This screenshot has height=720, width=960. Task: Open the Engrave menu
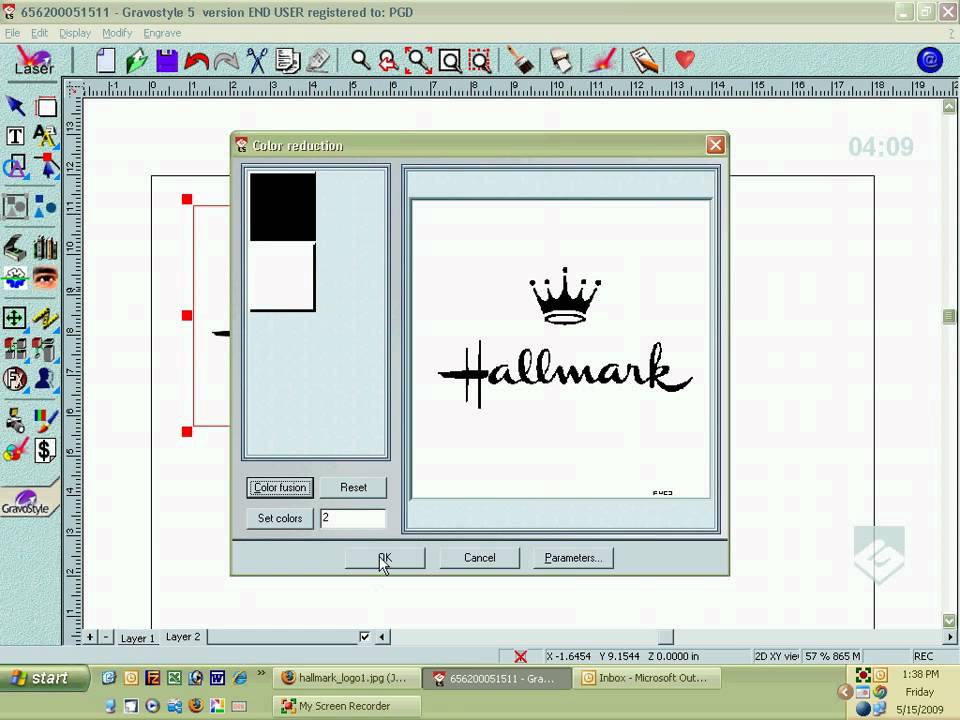click(x=162, y=33)
